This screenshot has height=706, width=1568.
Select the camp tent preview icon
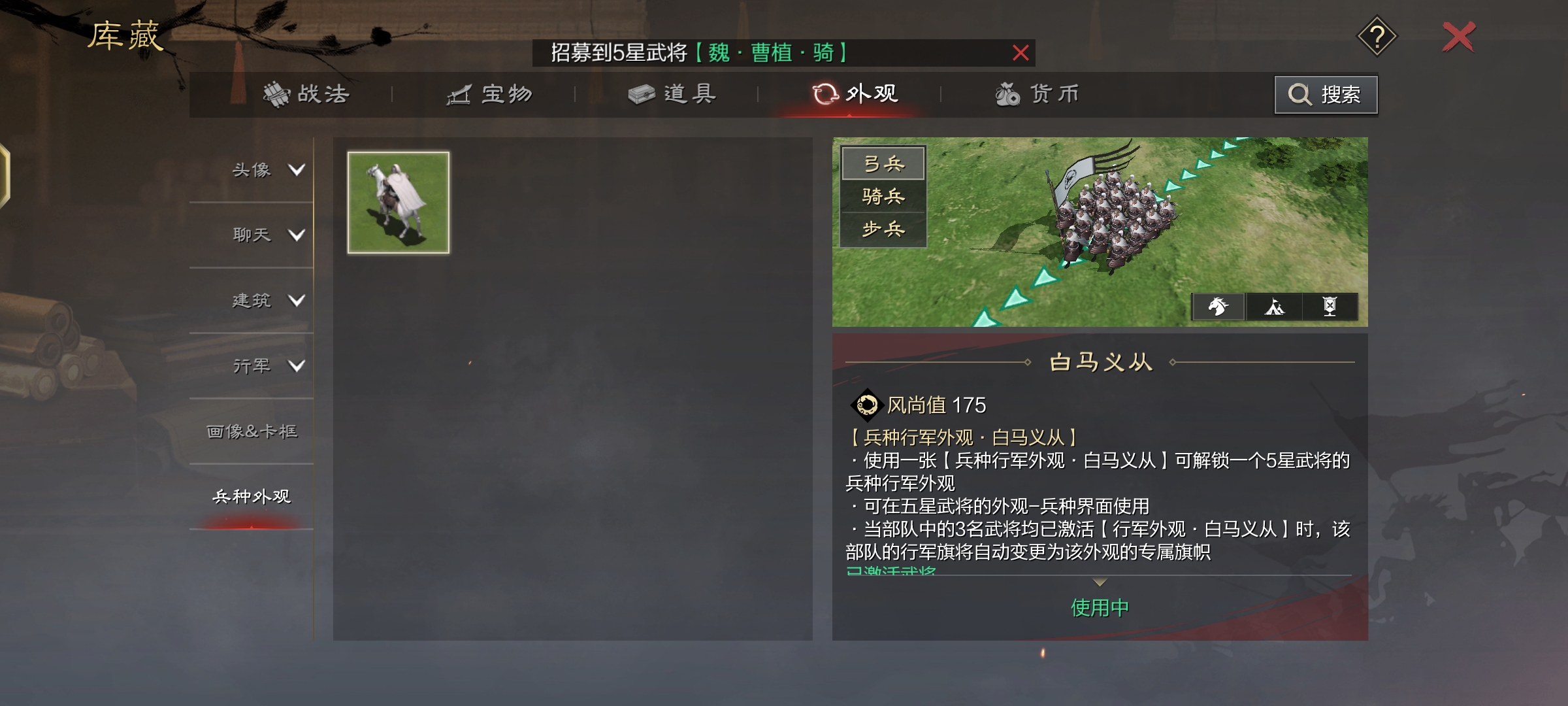click(1274, 306)
